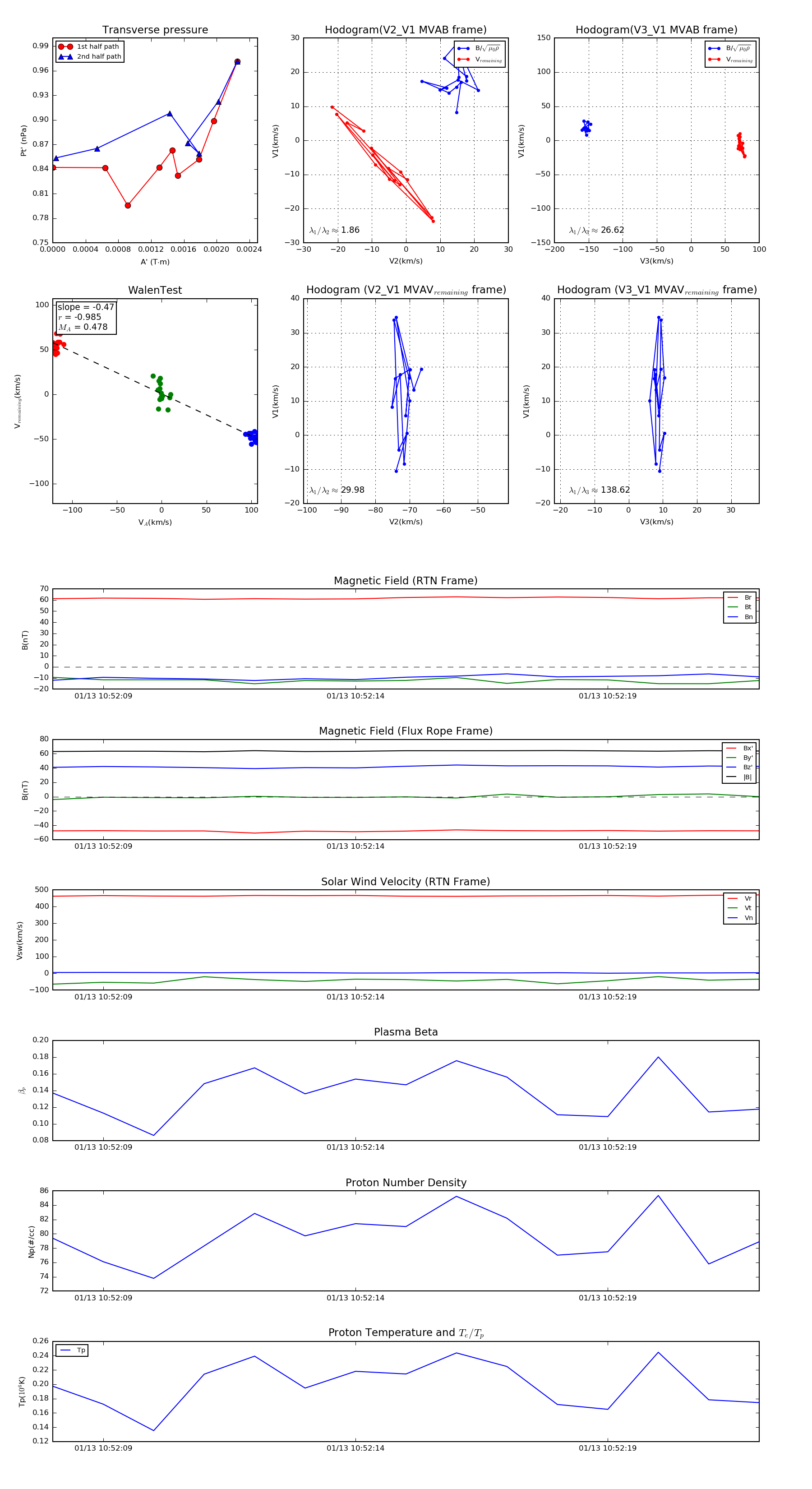
Task: Select the 'Tp' legend entry
Action: (x=72, y=1351)
